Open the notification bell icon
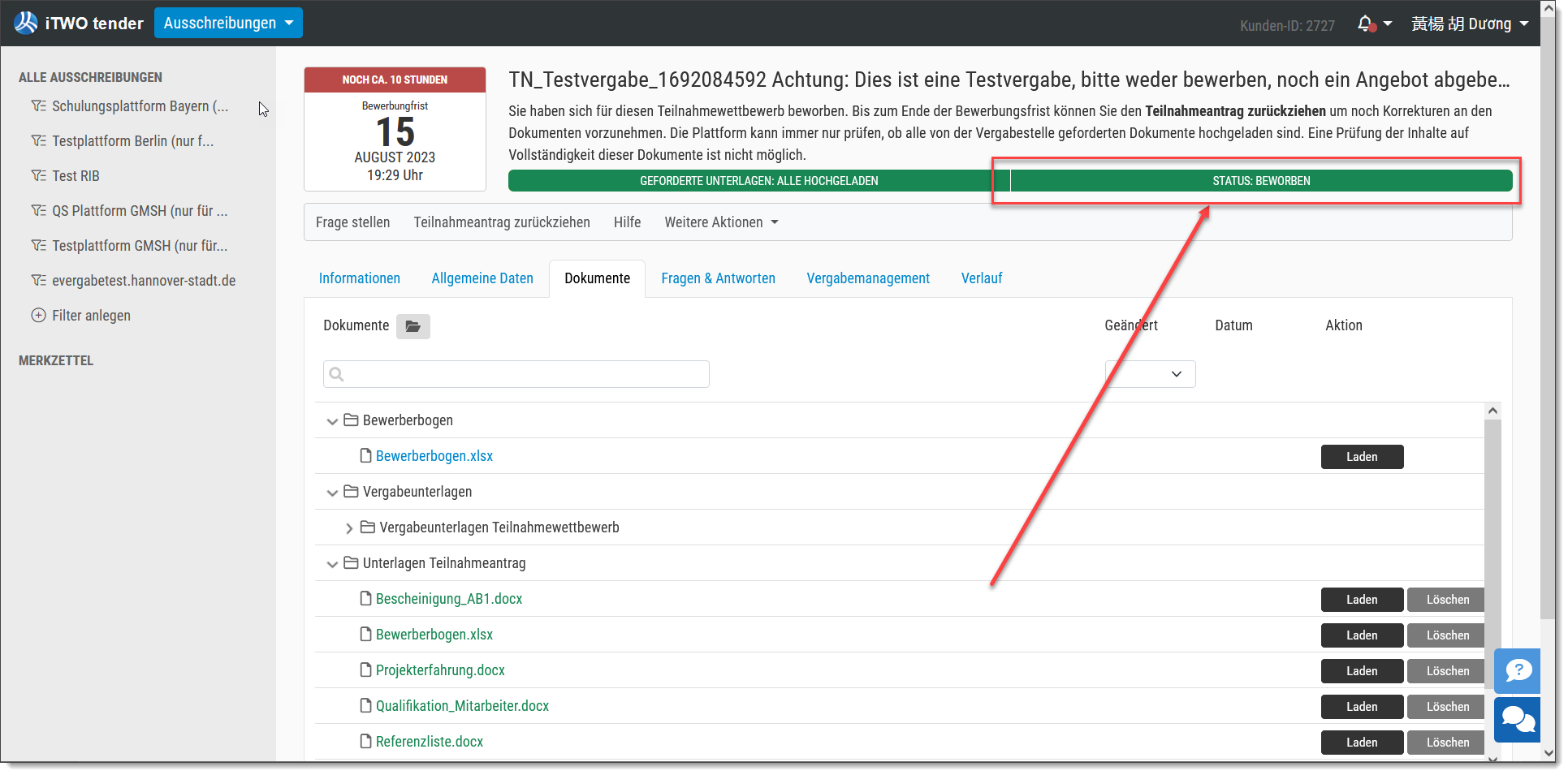The image size is (1568, 775). pyautogui.click(x=1366, y=24)
